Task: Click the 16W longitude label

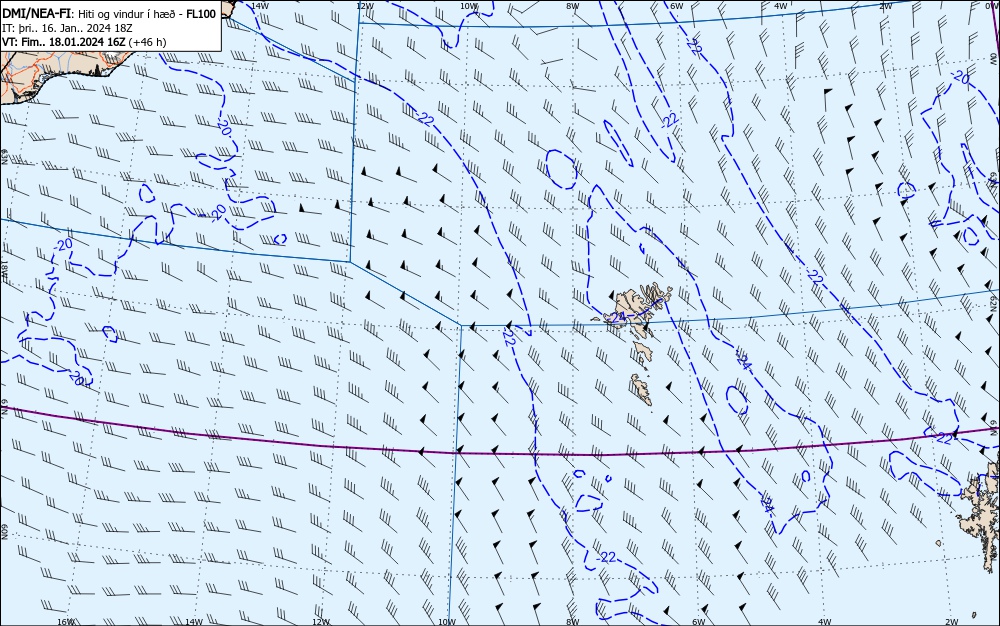Action: point(66,622)
